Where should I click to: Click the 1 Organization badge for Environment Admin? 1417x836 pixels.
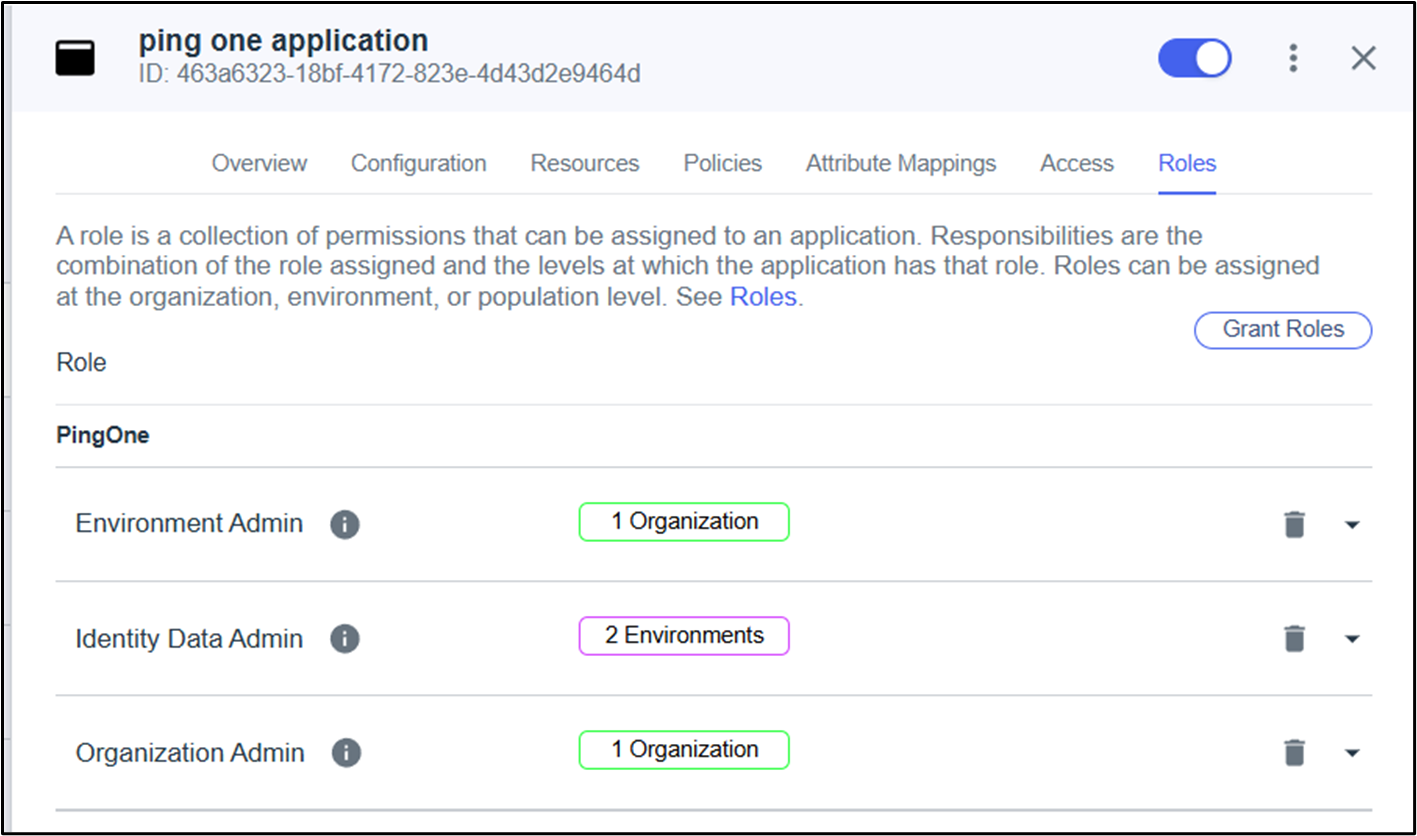point(684,522)
